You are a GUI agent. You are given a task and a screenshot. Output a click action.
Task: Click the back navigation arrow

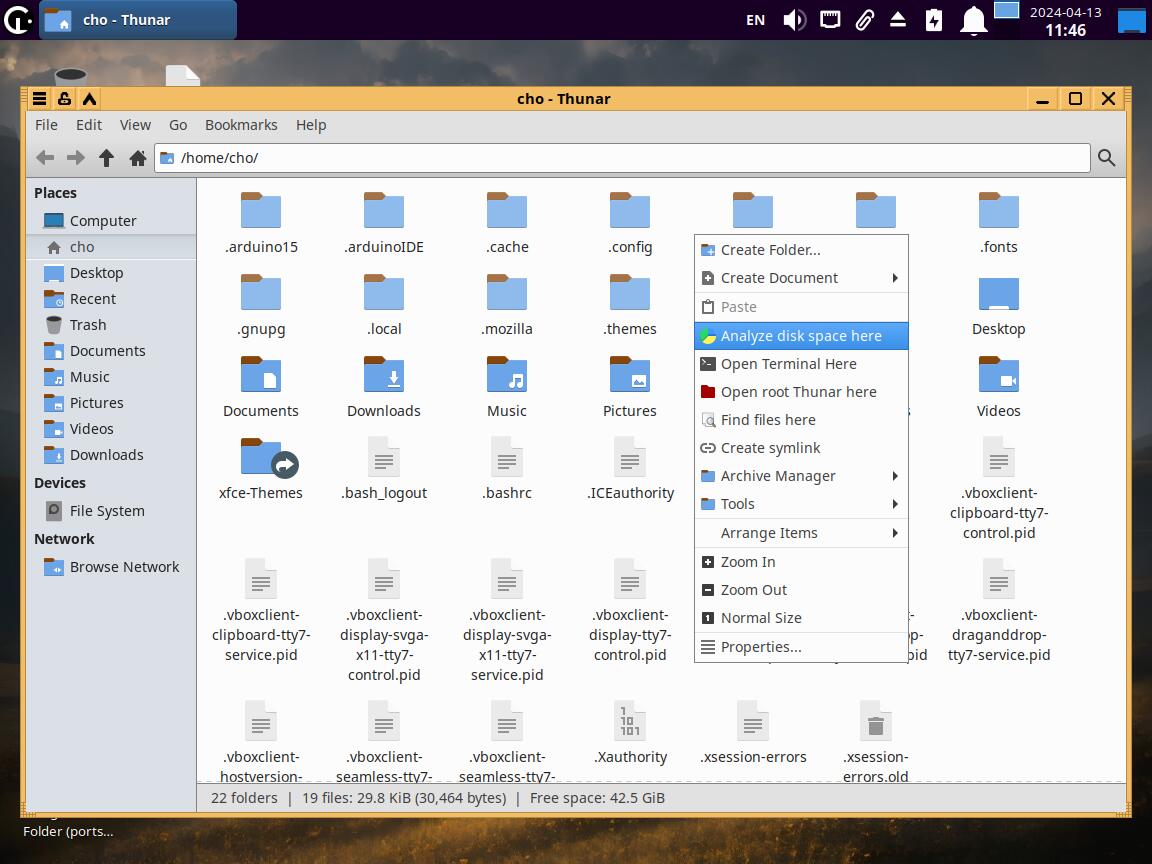pyautogui.click(x=45, y=158)
